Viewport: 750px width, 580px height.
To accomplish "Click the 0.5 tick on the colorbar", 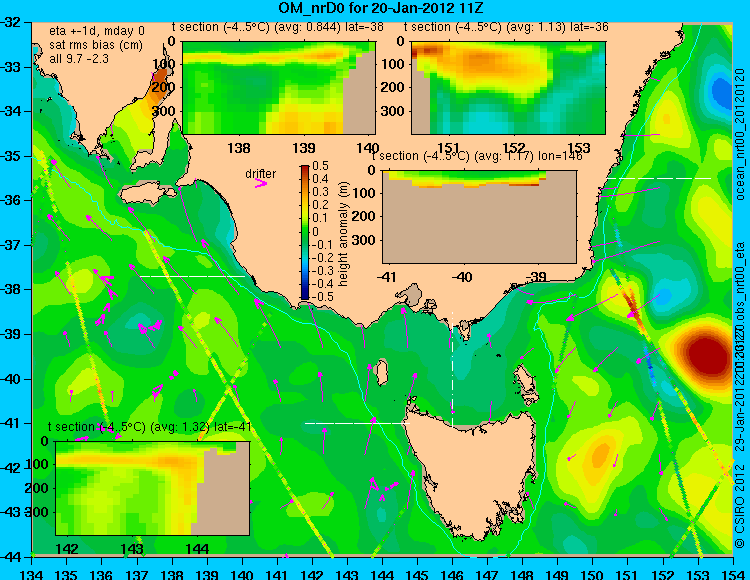I will 320,166.
